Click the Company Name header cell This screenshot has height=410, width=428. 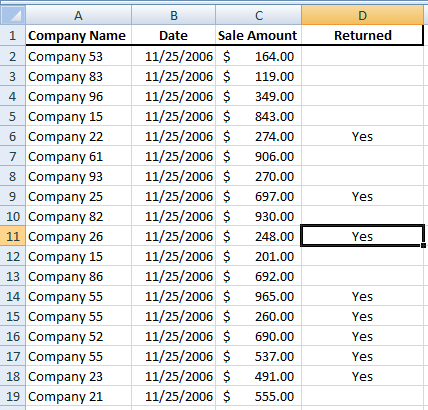(x=78, y=35)
